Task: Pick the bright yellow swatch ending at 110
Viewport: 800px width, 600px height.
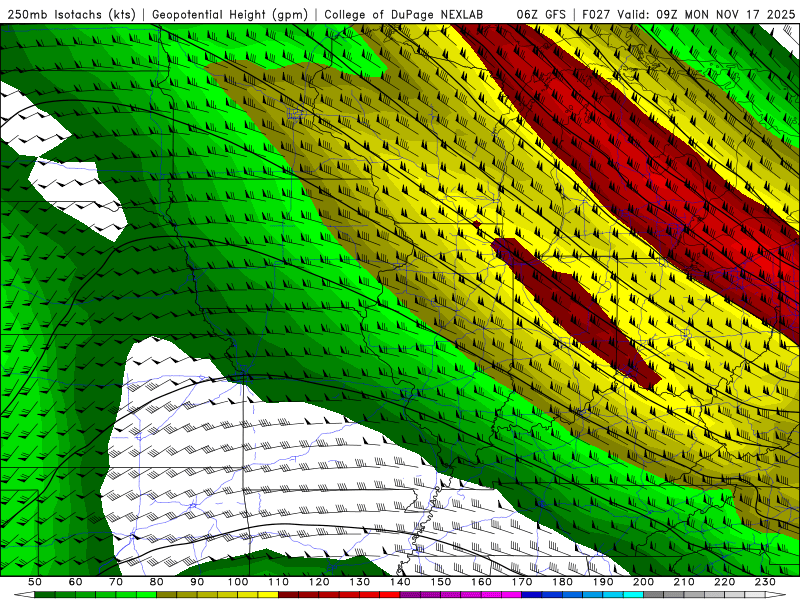Action: pos(268,595)
